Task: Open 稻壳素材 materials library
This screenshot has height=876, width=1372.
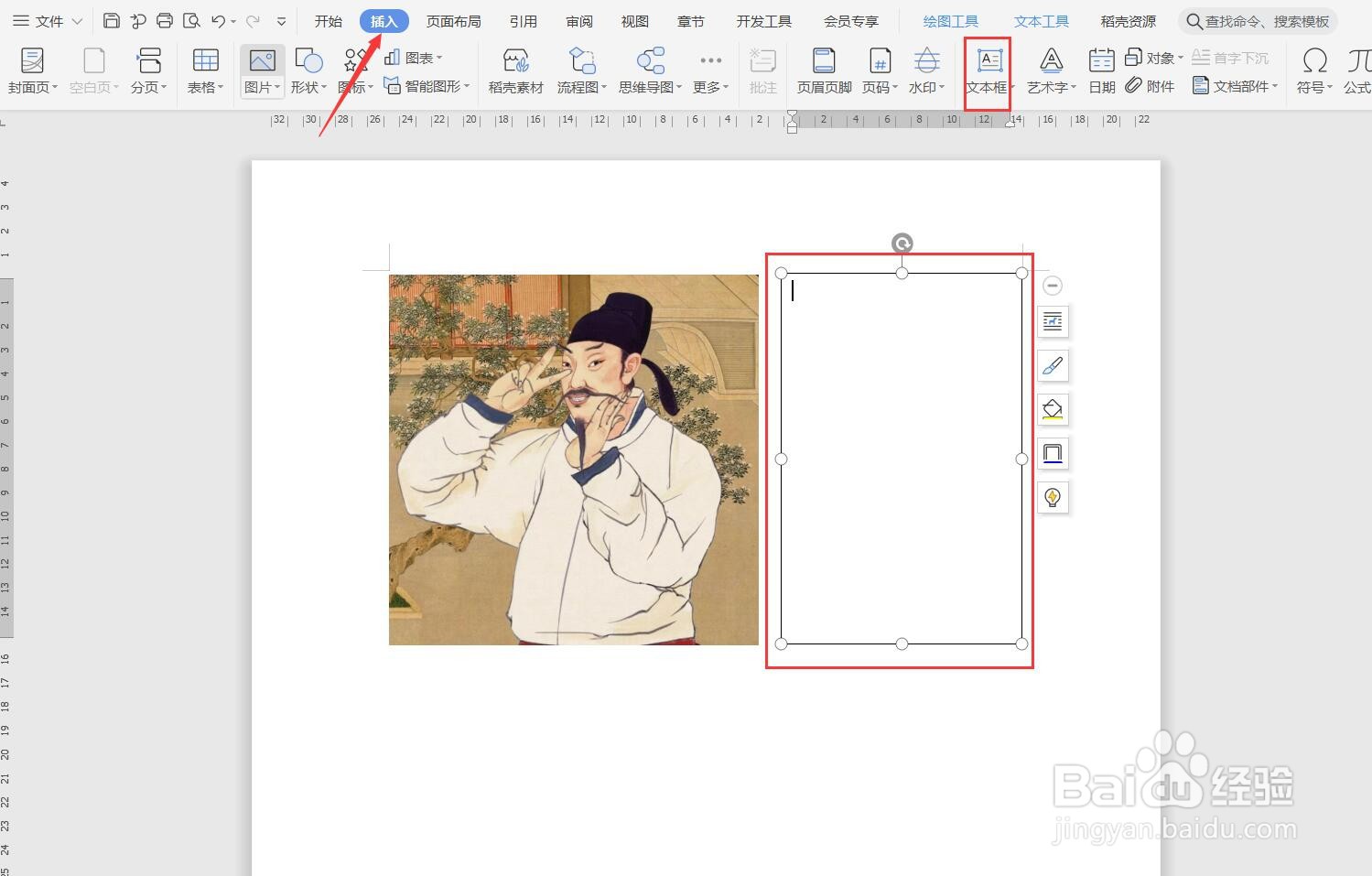Action: pyautogui.click(x=516, y=71)
